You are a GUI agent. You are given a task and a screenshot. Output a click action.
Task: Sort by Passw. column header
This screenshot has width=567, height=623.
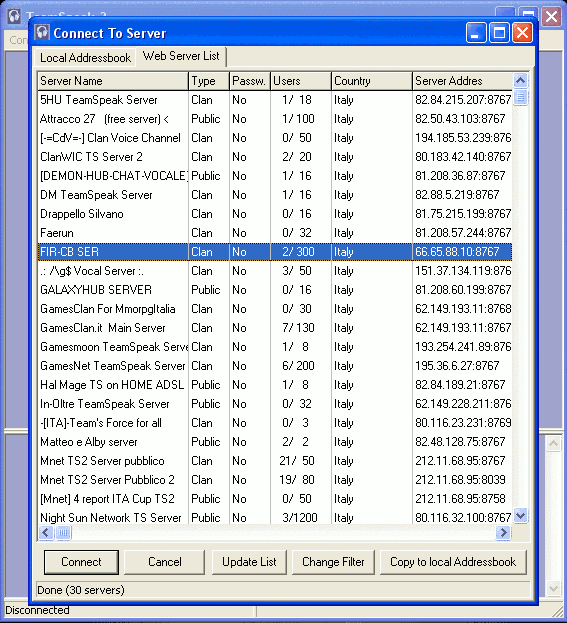coord(250,81)
